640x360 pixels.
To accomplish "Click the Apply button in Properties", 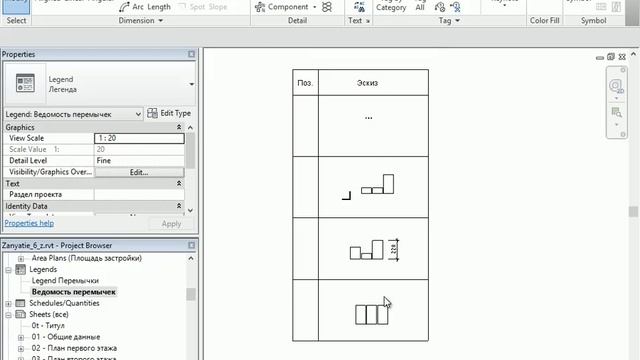I will click(x=171, y=224).
